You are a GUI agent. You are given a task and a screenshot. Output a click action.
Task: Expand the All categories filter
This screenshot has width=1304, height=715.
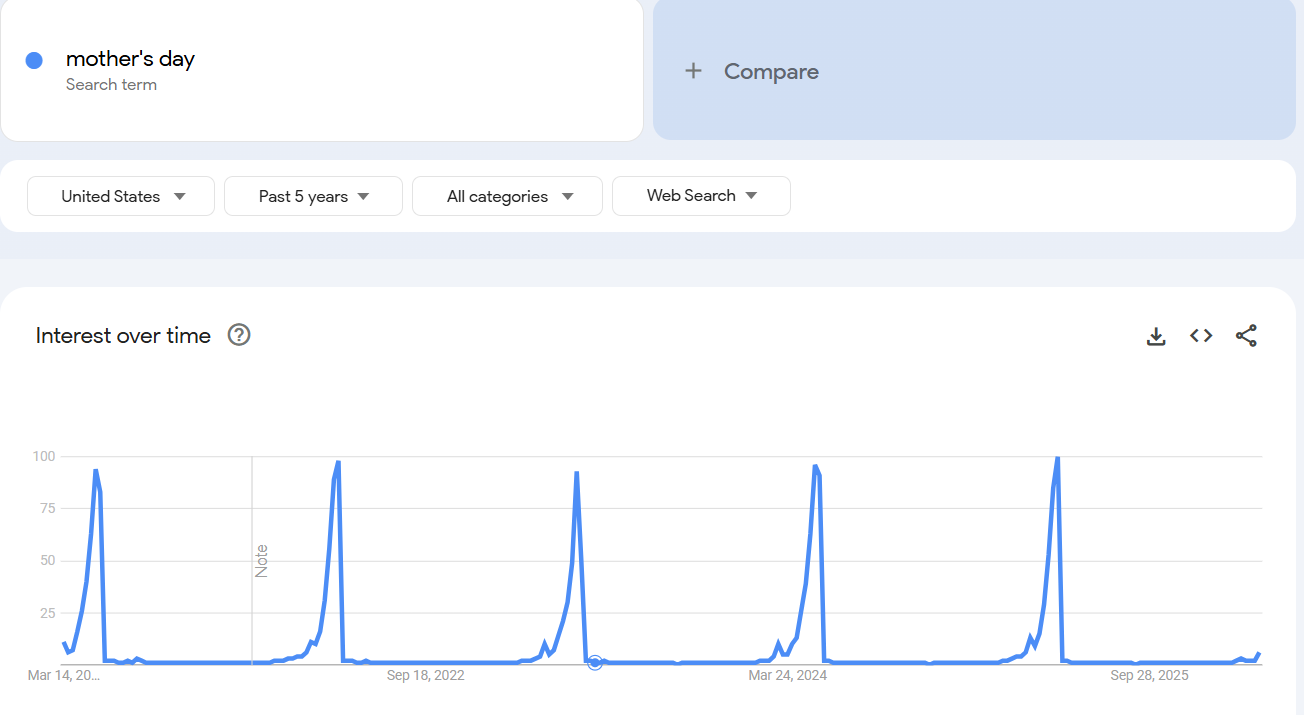(x=507, y=196)
